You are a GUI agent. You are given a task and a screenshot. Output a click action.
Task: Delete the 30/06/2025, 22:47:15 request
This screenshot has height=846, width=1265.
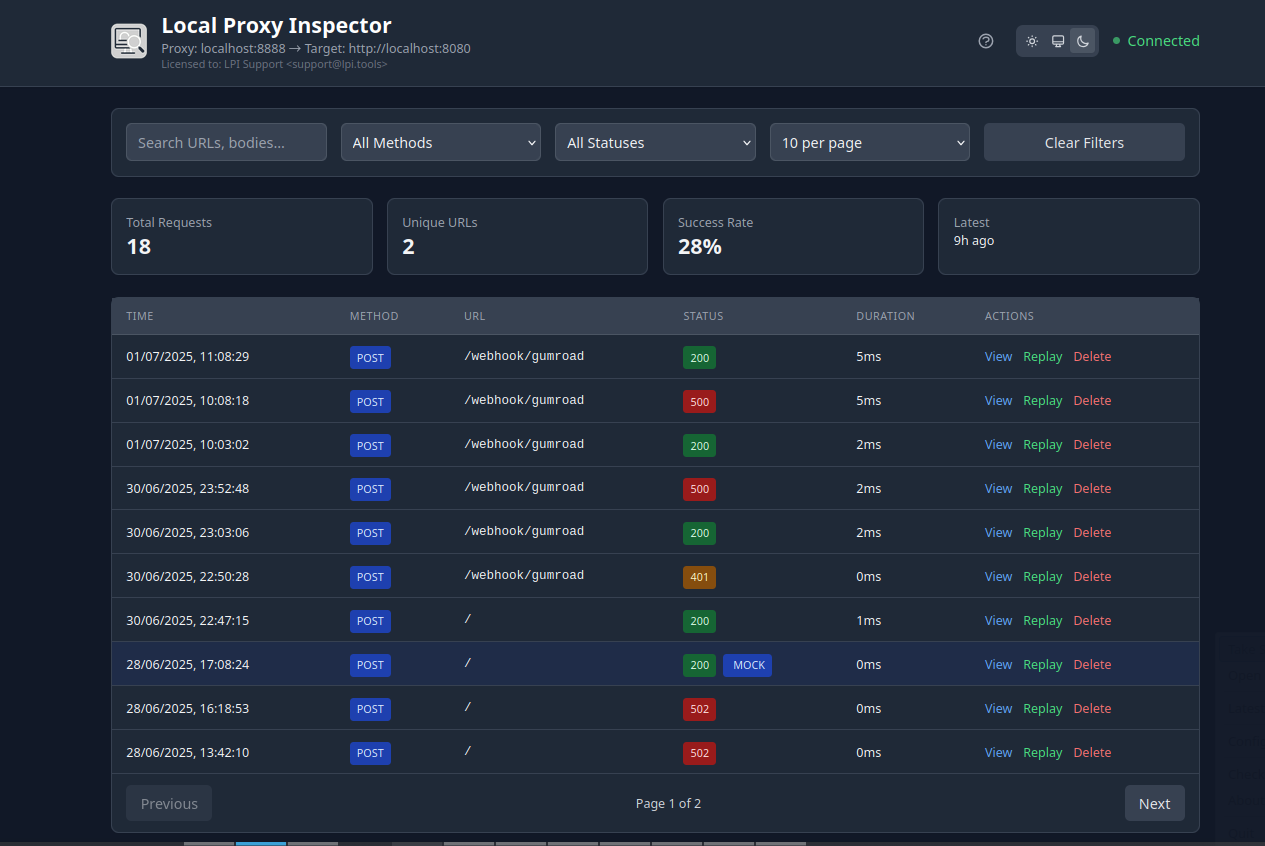tap(1092, 620)
